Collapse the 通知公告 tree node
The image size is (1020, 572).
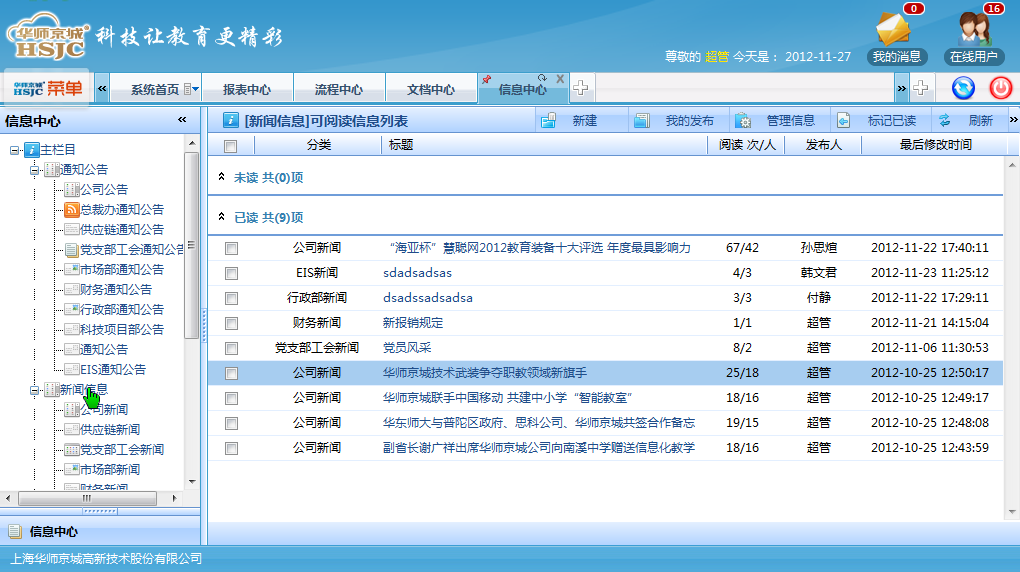click(34, 170)
